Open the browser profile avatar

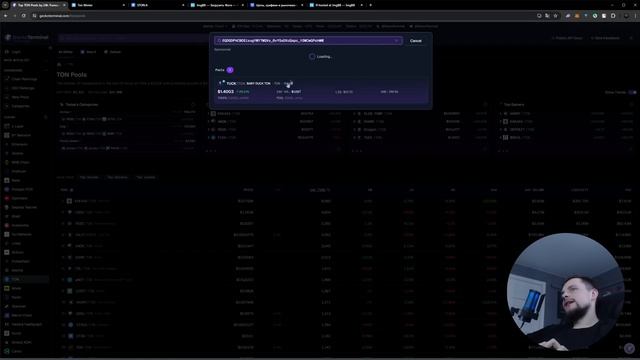point(626,16)
